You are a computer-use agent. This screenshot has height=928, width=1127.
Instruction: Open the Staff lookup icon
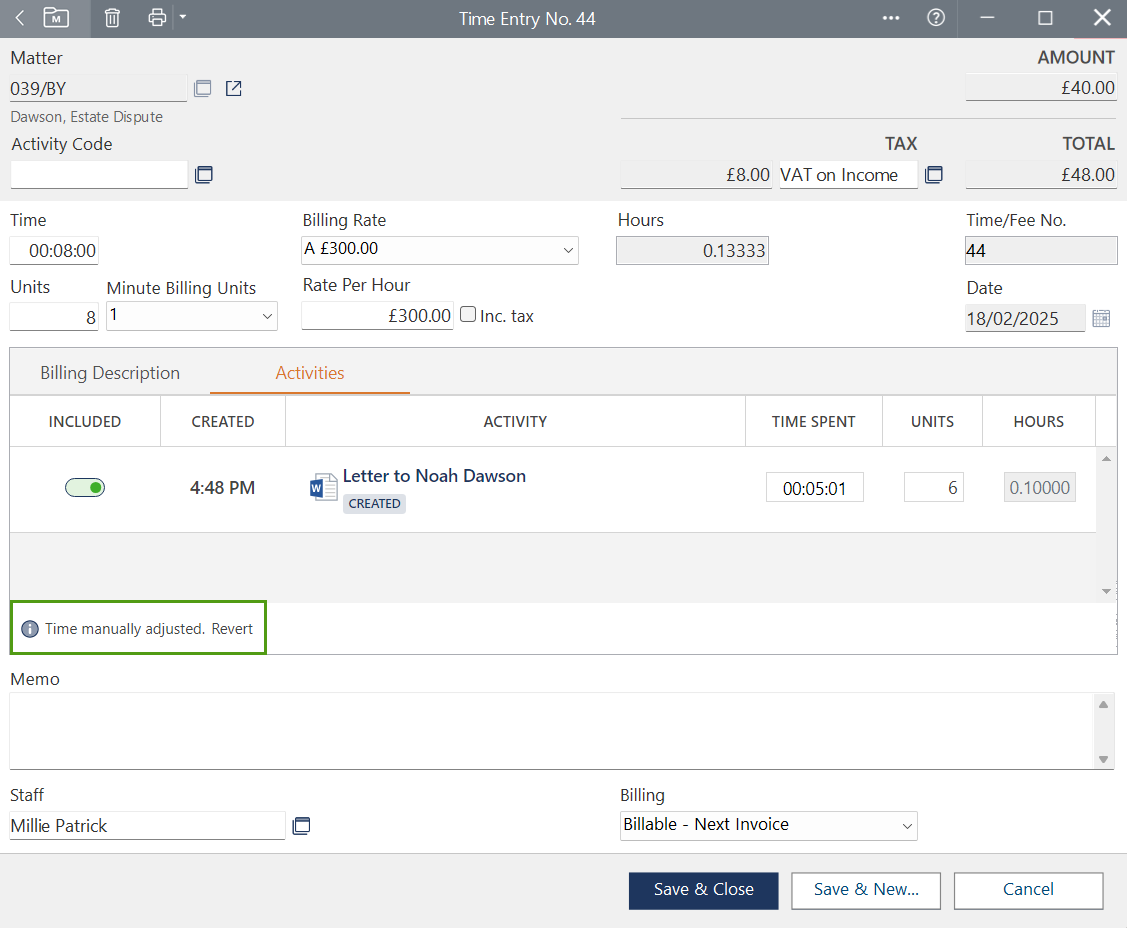pyautogui.click(x=301, y=826)
